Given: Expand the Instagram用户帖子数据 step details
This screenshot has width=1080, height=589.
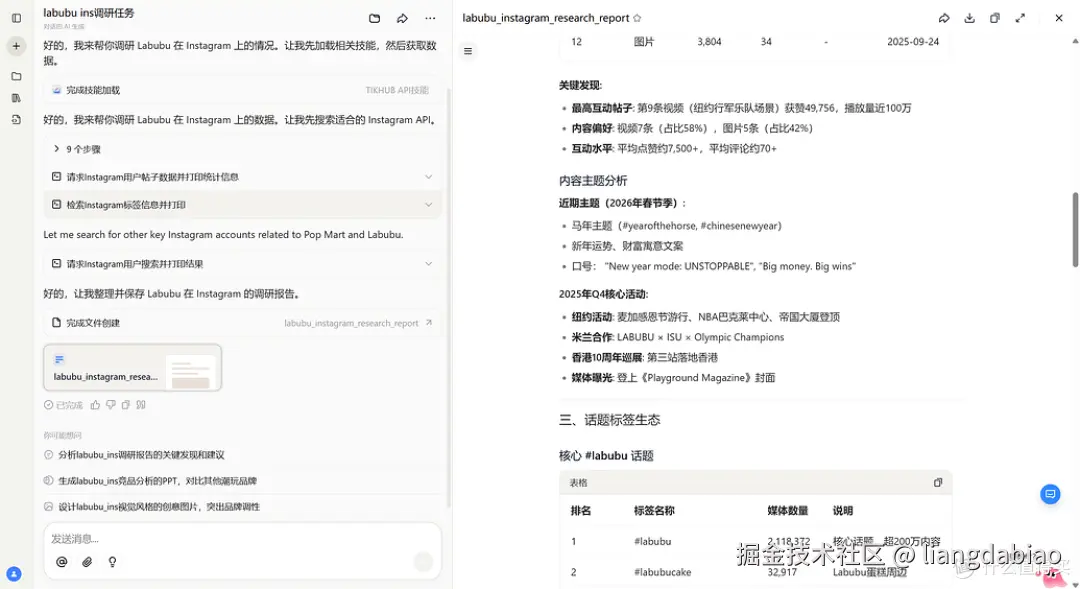Looking at the screenshot, I should (428, 176).
